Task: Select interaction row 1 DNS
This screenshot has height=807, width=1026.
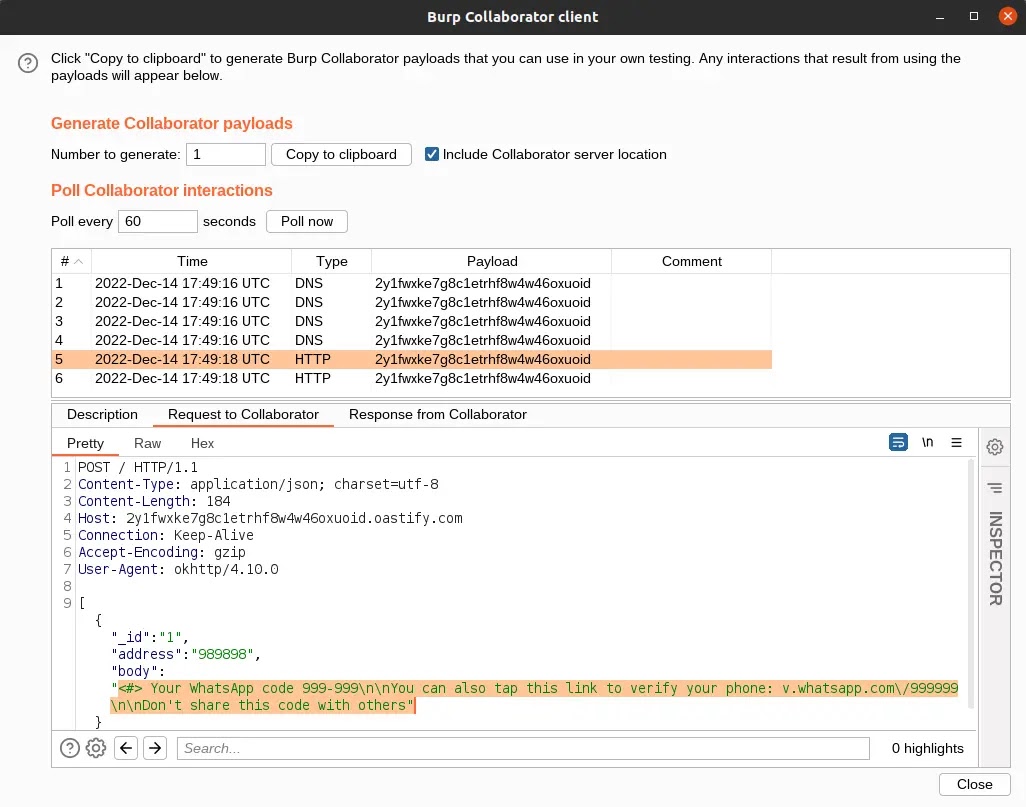Action: point(412,283)
